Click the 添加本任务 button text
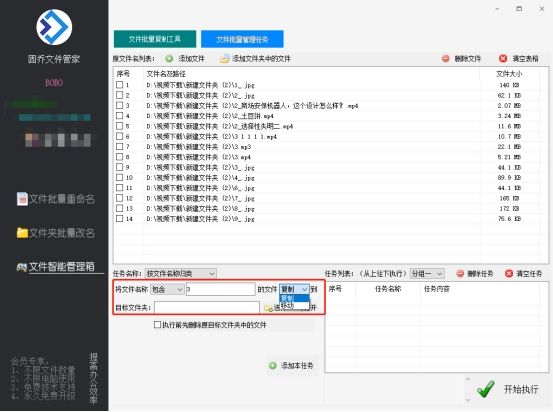This screenshot has width=553, height=412. (x=297, y=366)
